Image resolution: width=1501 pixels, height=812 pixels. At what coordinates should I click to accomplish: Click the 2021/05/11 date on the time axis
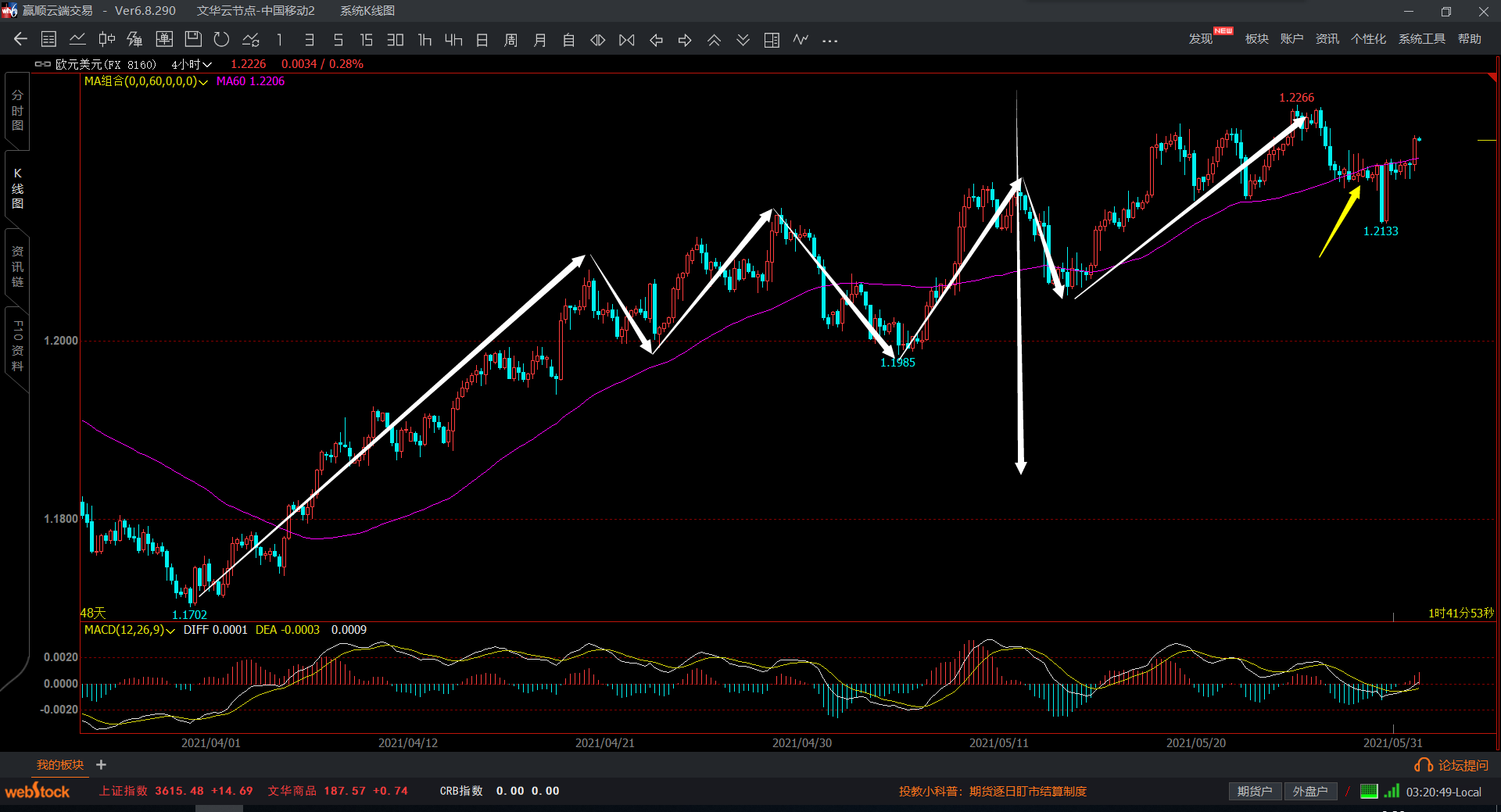[999, 743]
